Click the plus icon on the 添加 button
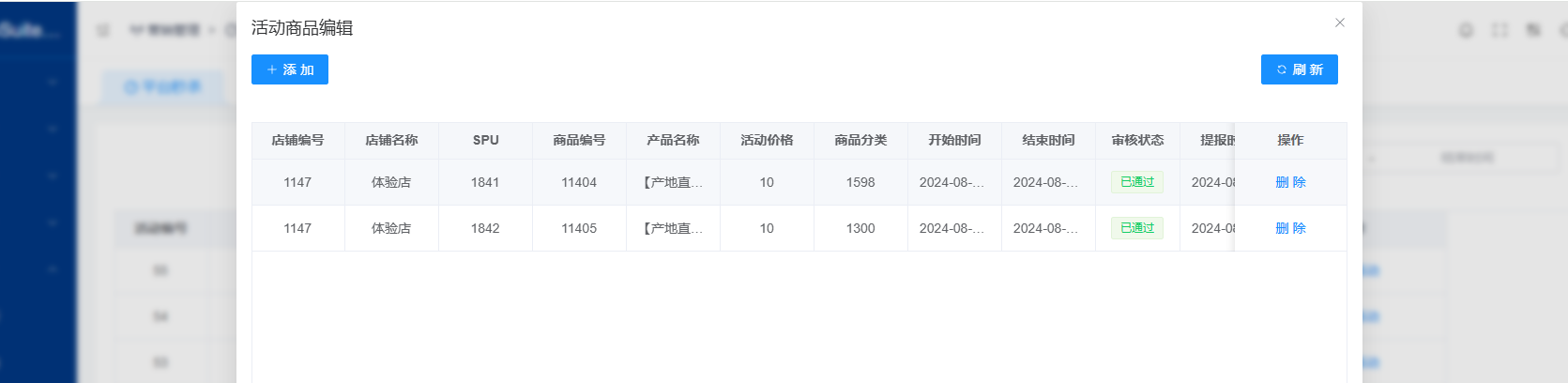This screenshot has height=383, width=1568. pyautogui.click(x=272, y=69)
